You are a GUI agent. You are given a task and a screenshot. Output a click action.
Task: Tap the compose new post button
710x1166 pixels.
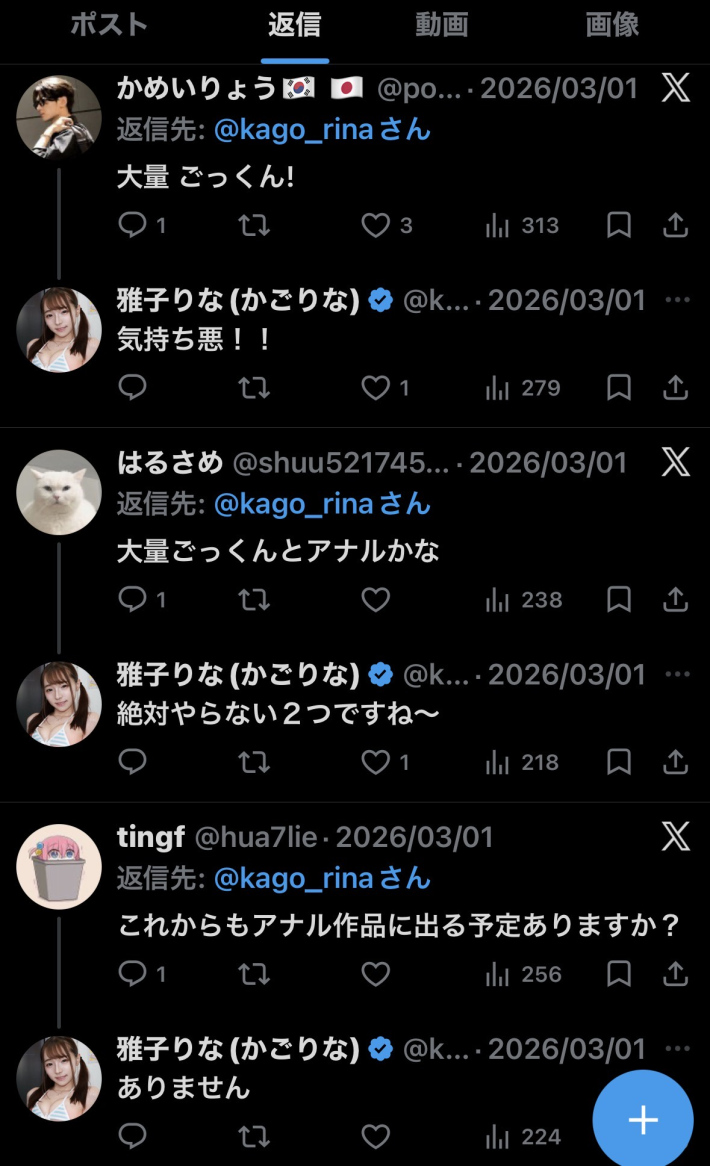[x=643, y=1118]
